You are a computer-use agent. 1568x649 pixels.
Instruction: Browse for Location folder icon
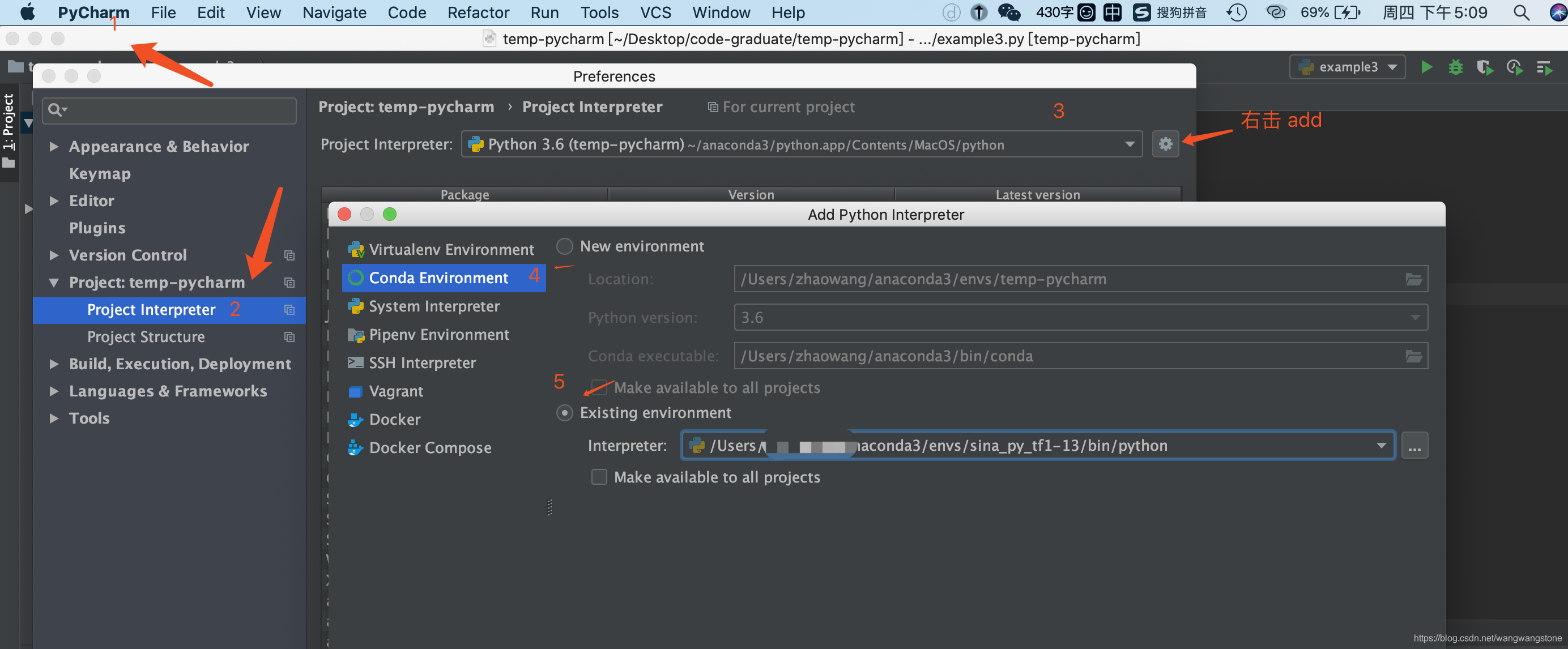(x=1413, y=279)
